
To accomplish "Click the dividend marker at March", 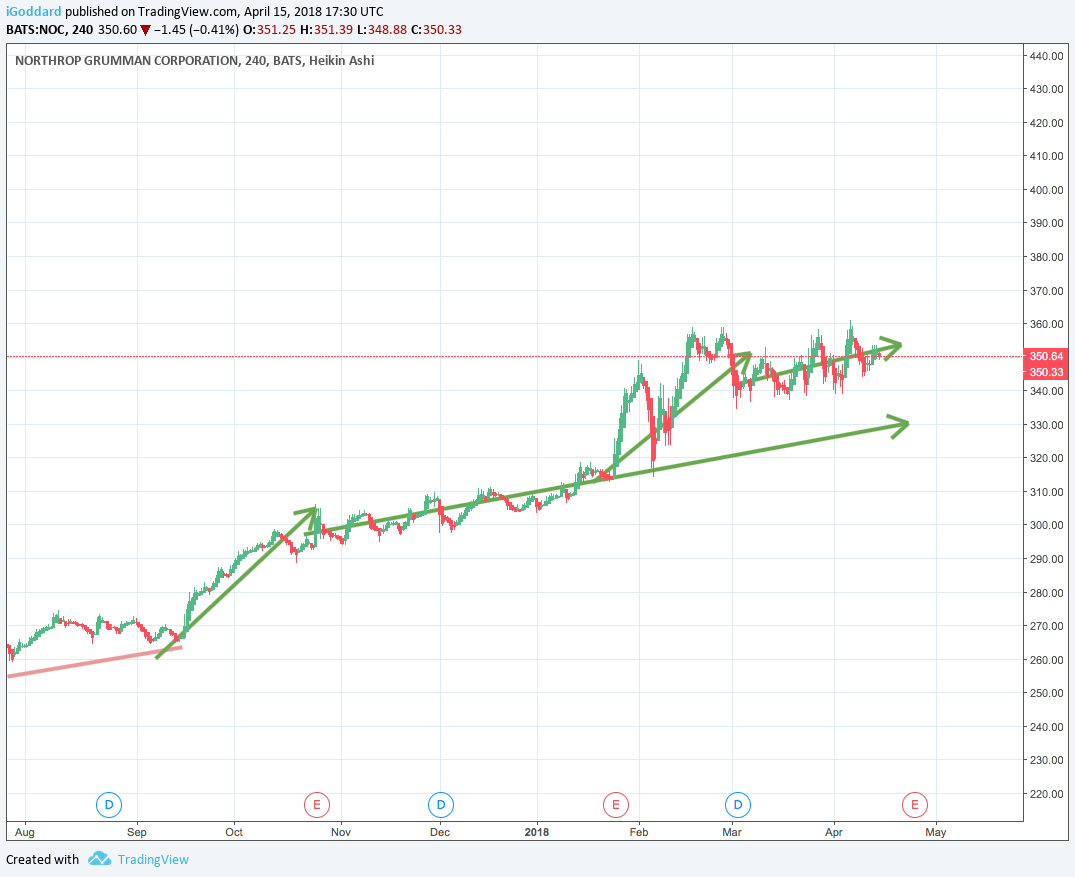I will click(x=738, y=804).
